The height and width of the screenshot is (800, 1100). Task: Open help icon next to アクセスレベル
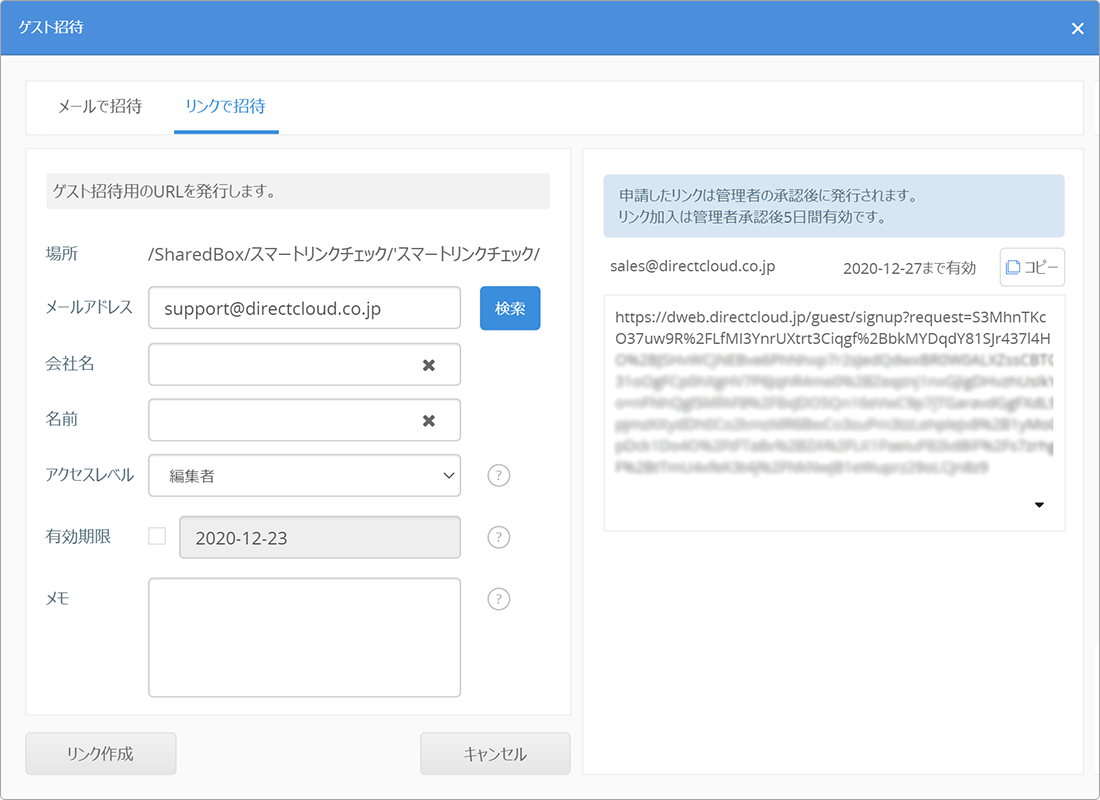[x=499, y=476]
